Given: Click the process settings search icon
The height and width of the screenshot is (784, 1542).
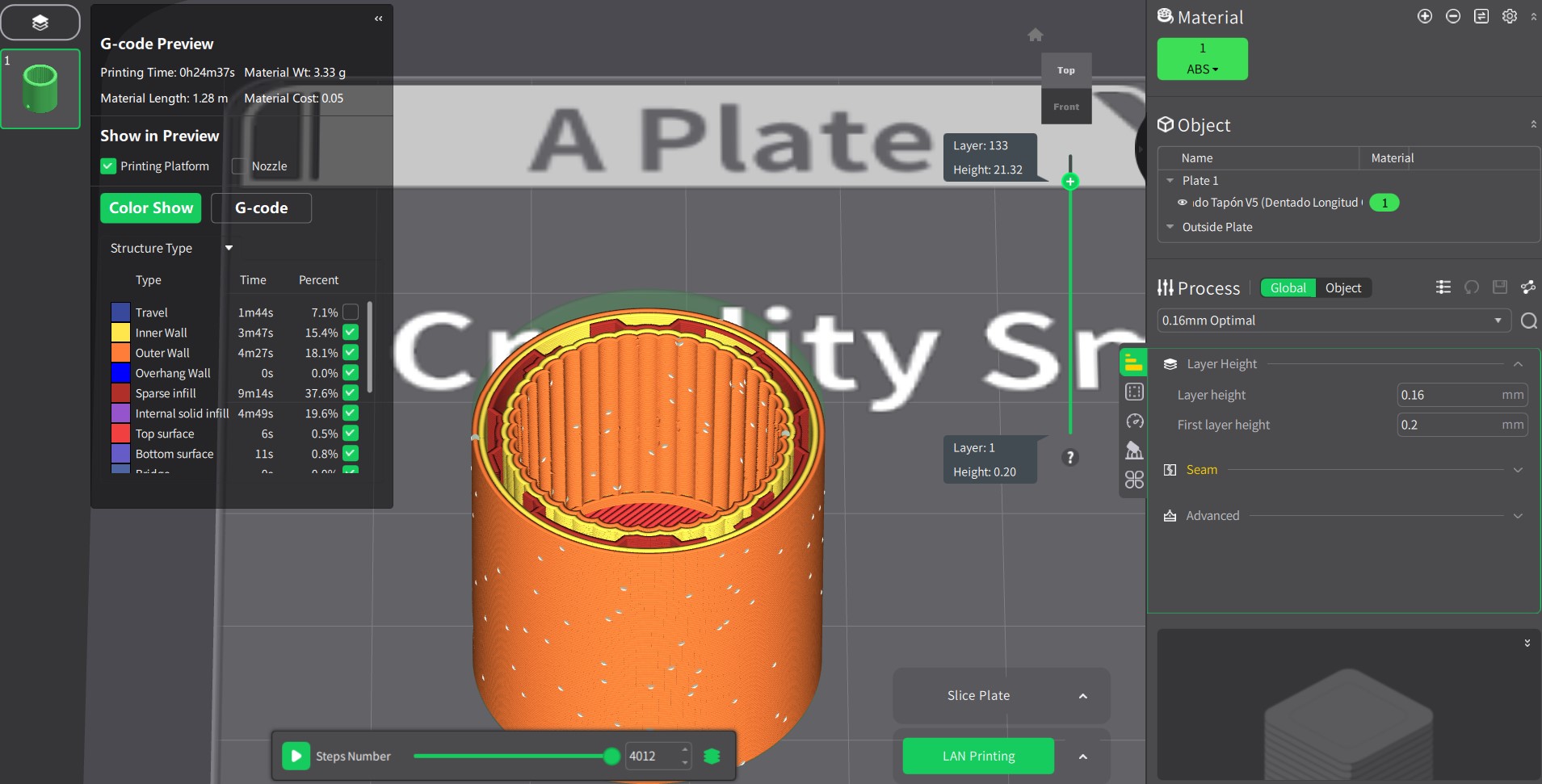Looking at the screenshot, I should click(x=1528, y=321).
